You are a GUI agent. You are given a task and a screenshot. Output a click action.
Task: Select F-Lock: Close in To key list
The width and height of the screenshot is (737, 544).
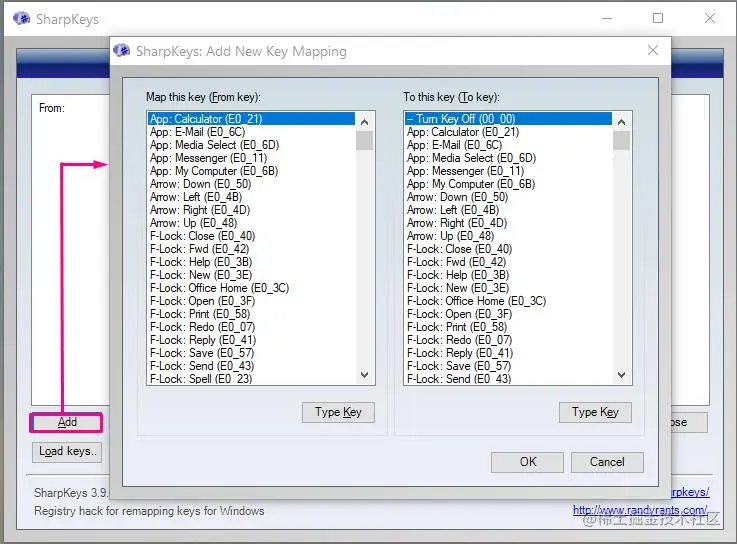[x=509, y=249]
